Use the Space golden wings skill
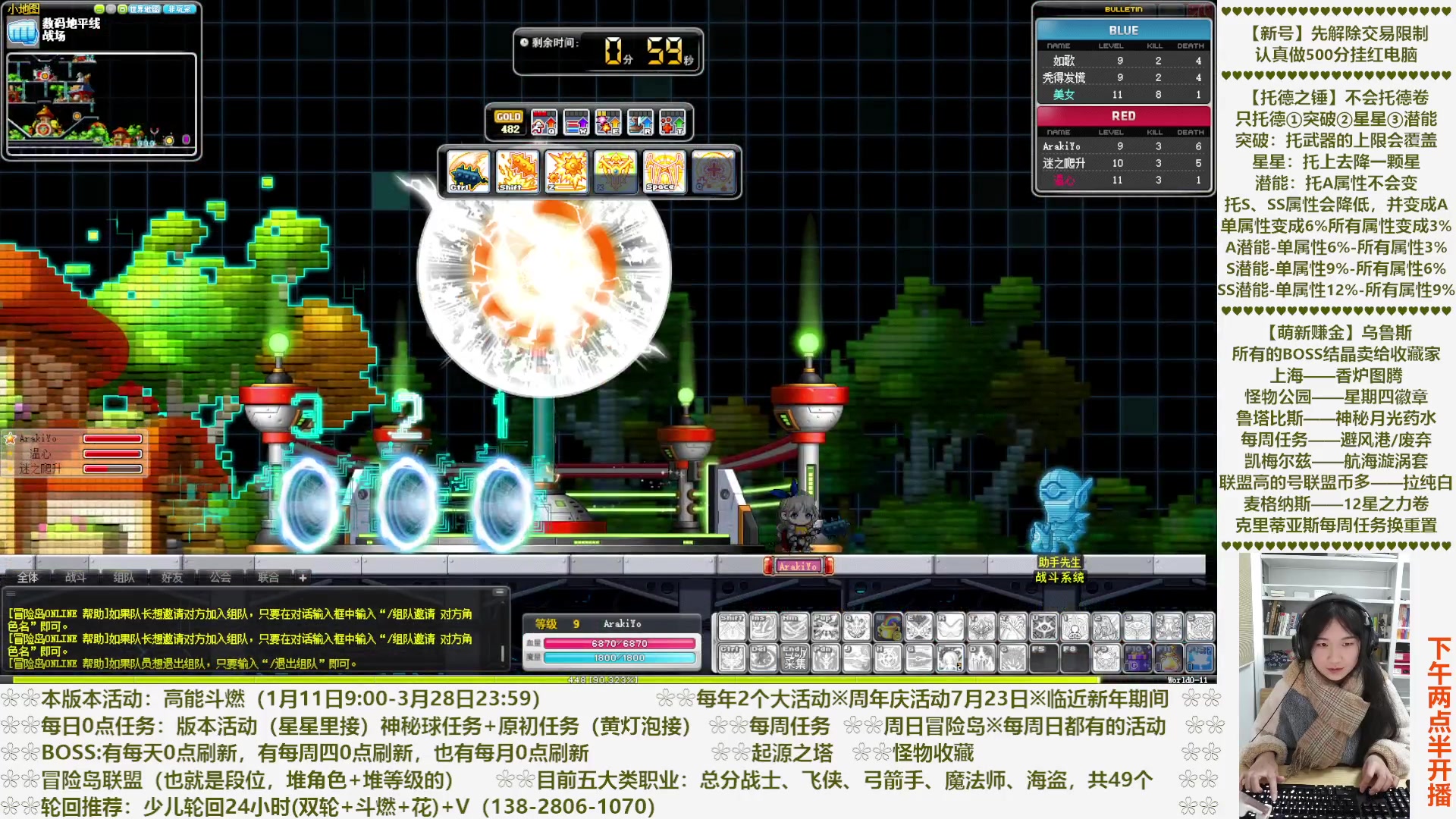 pyautogui.click(x=664, y=171)
